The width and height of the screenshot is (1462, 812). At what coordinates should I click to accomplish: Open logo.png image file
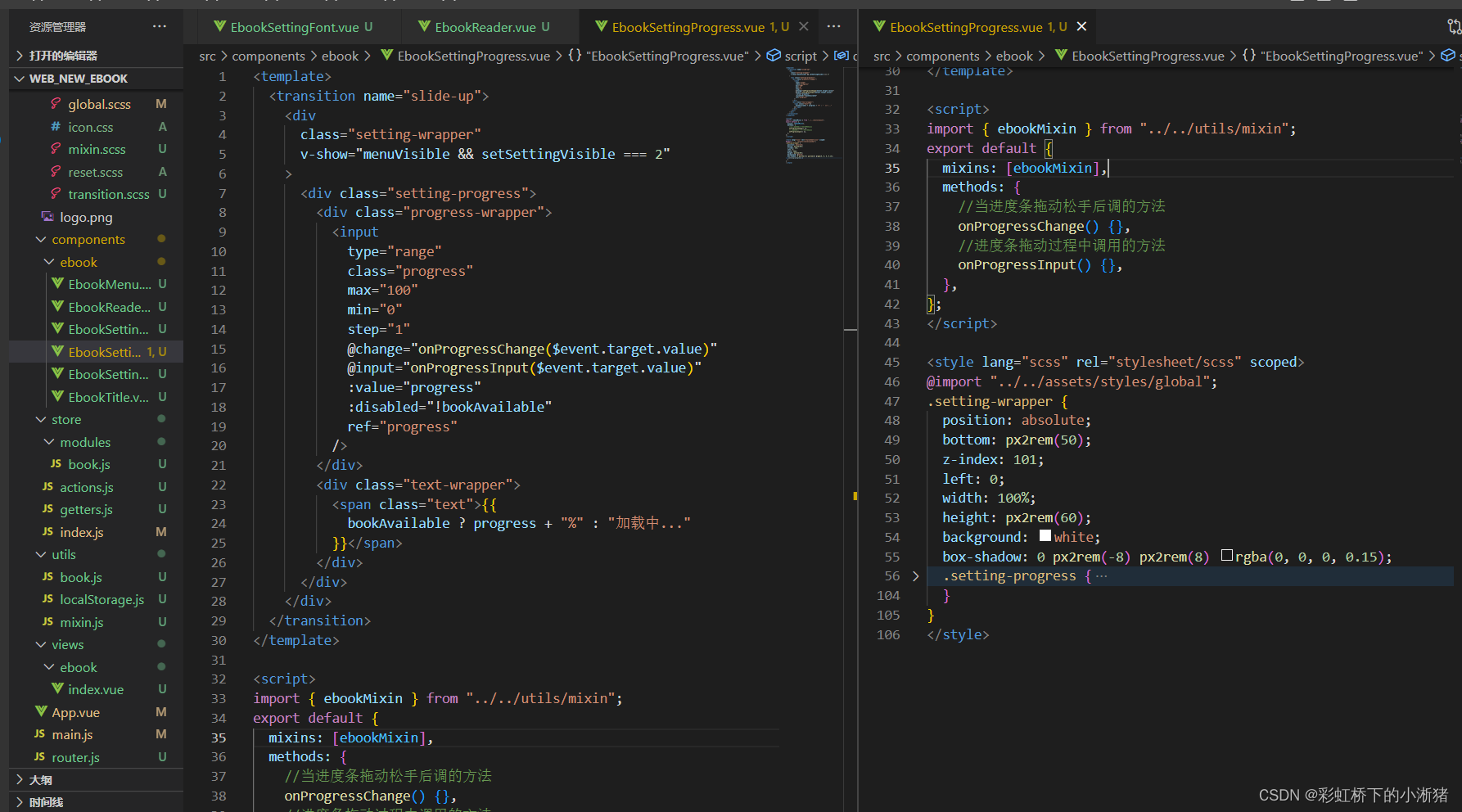86,217
